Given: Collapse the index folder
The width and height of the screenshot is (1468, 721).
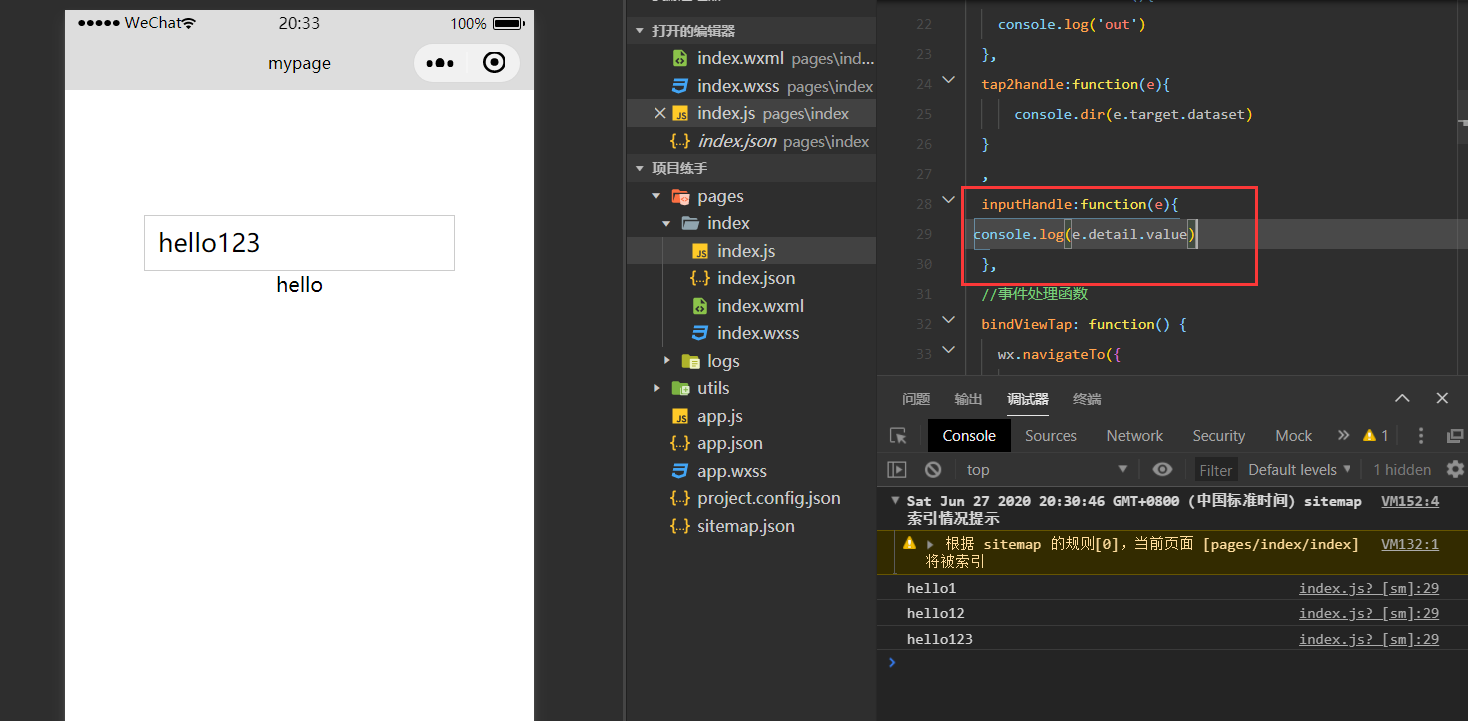Looking at the screenshot, I should pos(666,223).
